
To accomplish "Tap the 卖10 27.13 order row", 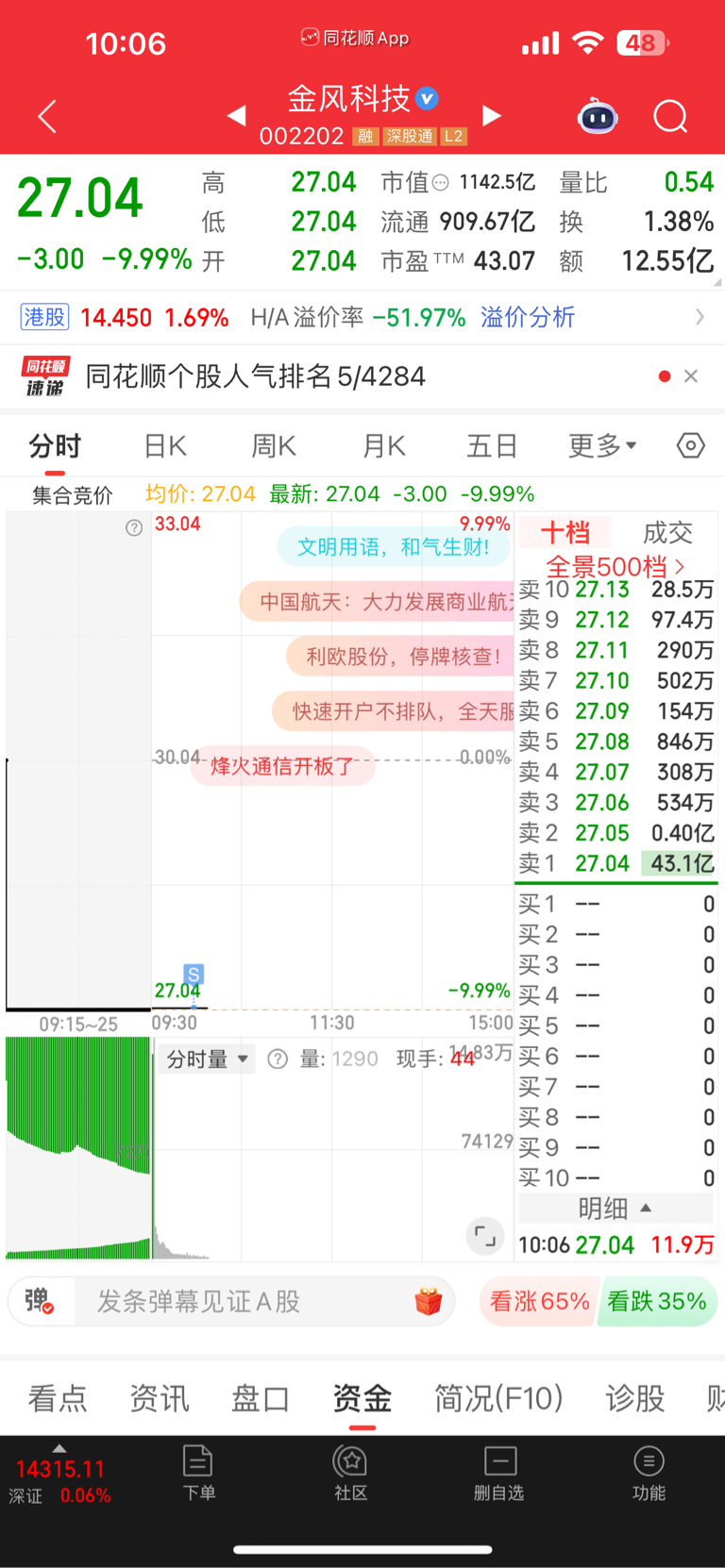I will [616, 590].
